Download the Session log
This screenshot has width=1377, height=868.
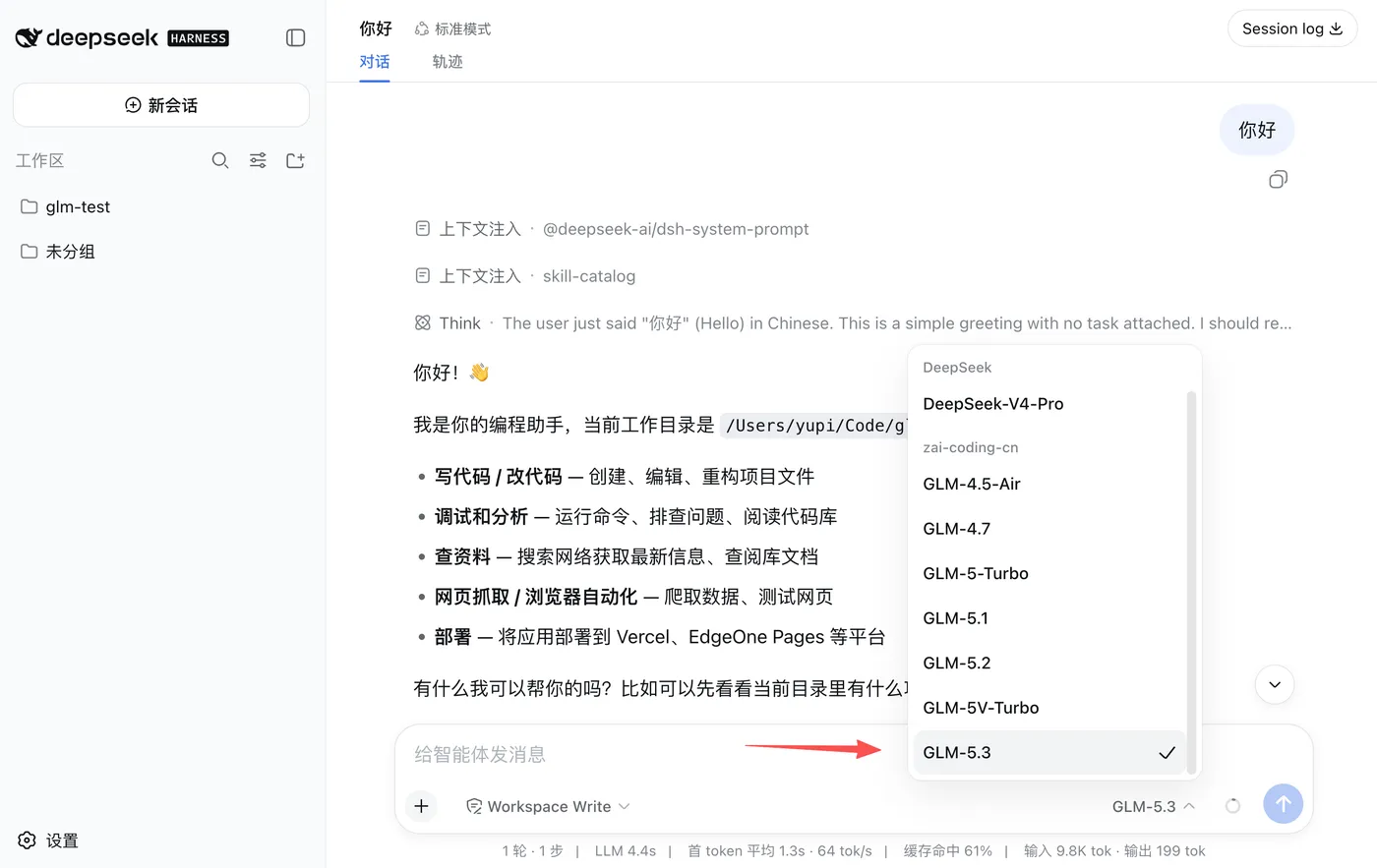1292,29
